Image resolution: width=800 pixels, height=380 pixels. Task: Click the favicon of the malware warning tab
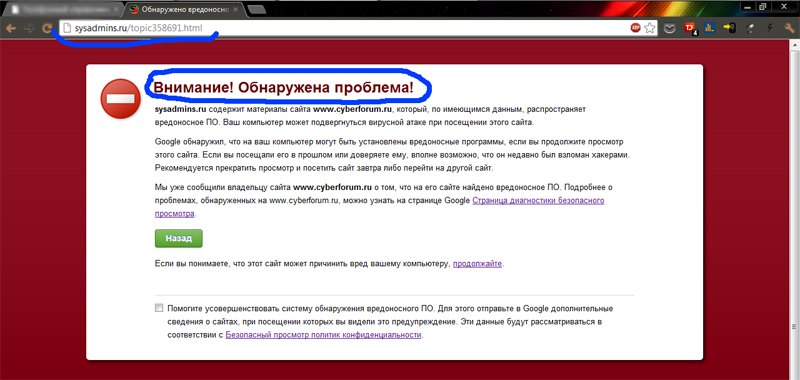[134, 10]
